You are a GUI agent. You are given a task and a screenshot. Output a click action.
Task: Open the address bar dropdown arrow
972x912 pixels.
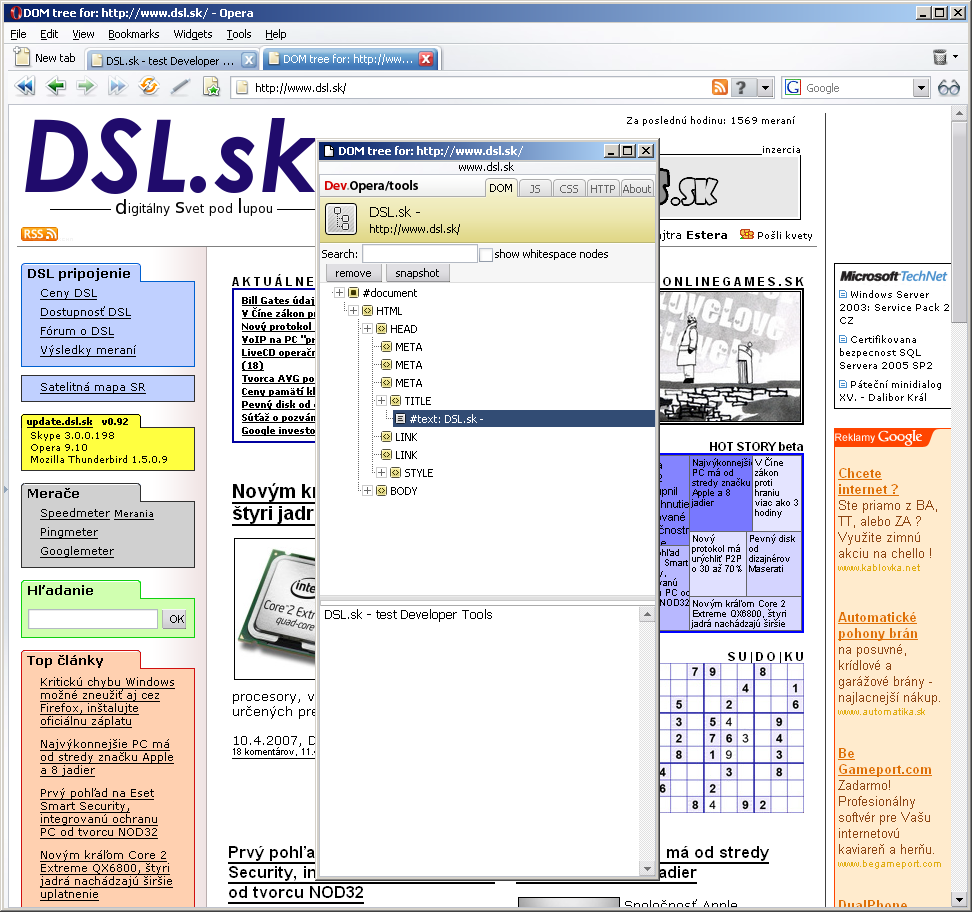click(766, 87)
